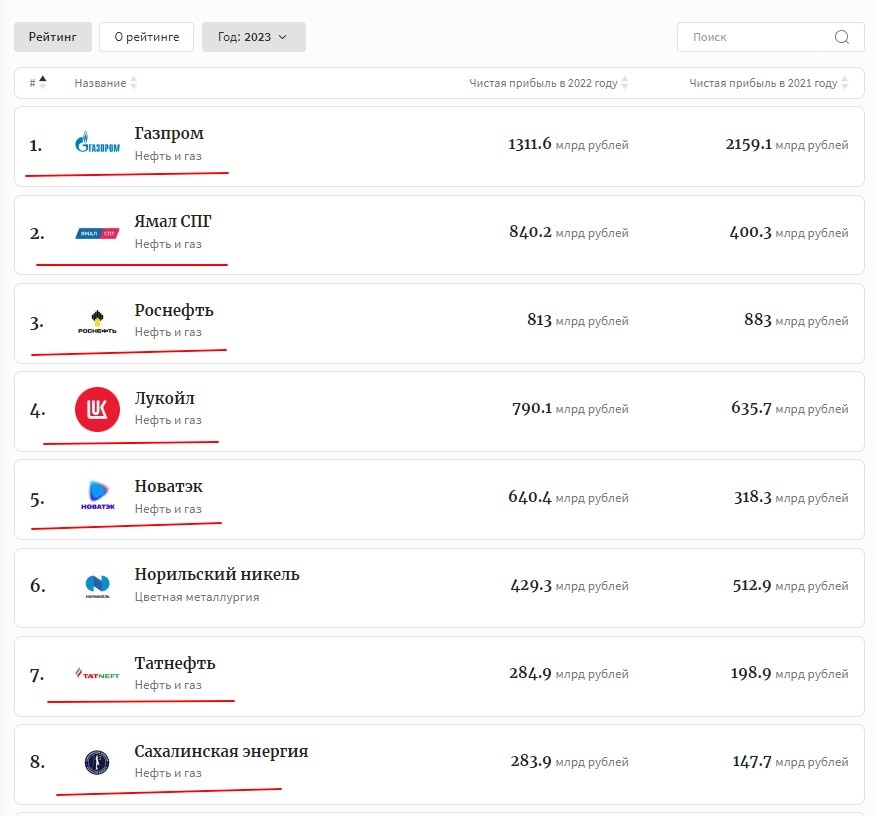
Task: Sort by Название column arrows
Action: pos(134,83)
